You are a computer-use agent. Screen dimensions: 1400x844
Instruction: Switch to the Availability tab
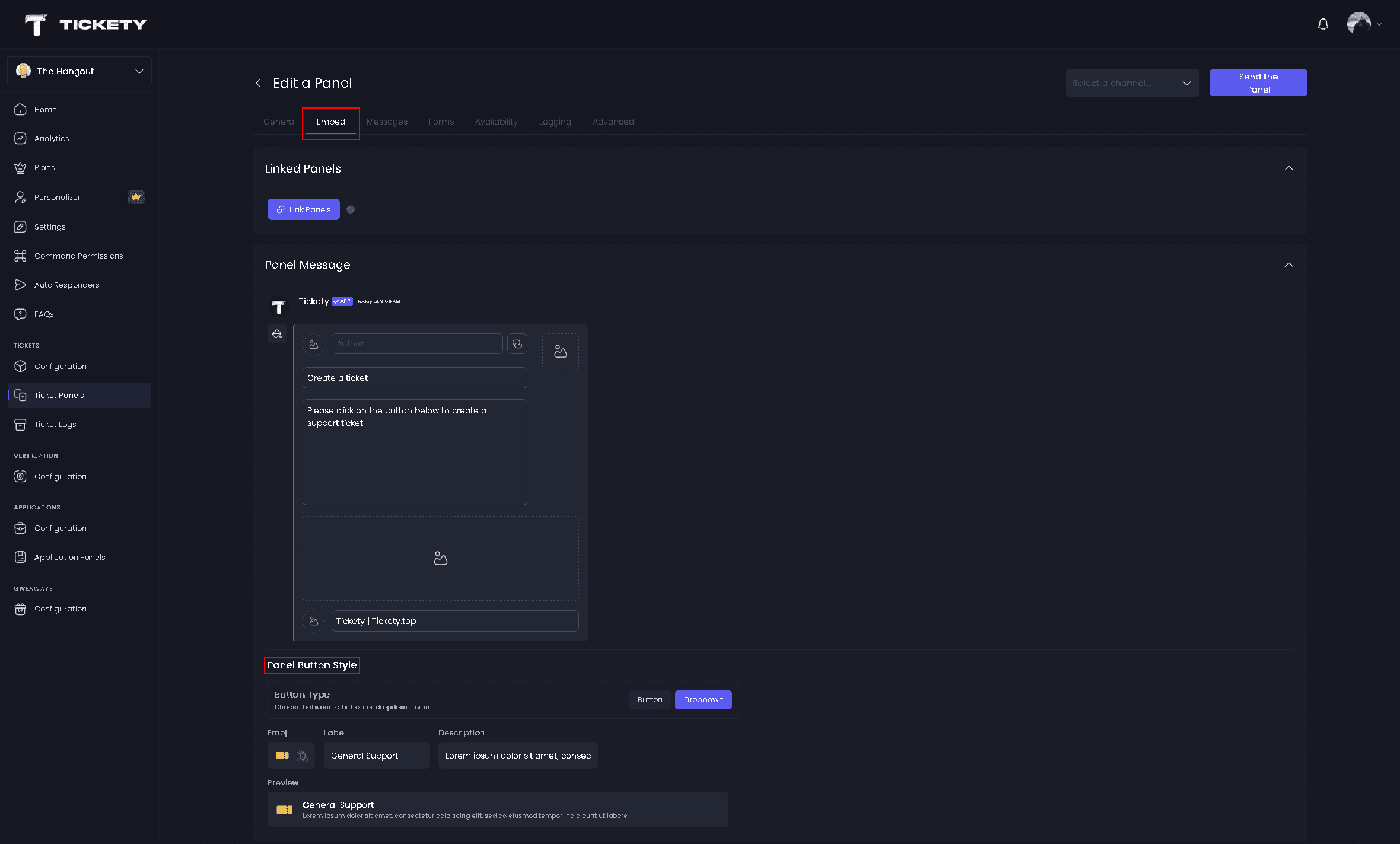(497, 122)
